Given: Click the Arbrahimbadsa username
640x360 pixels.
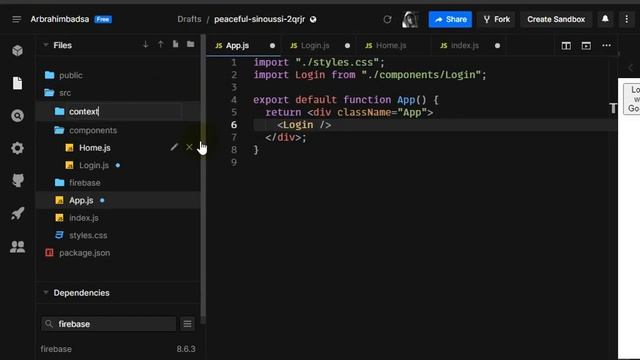Looking at the screenshot, I should [60, 19].
